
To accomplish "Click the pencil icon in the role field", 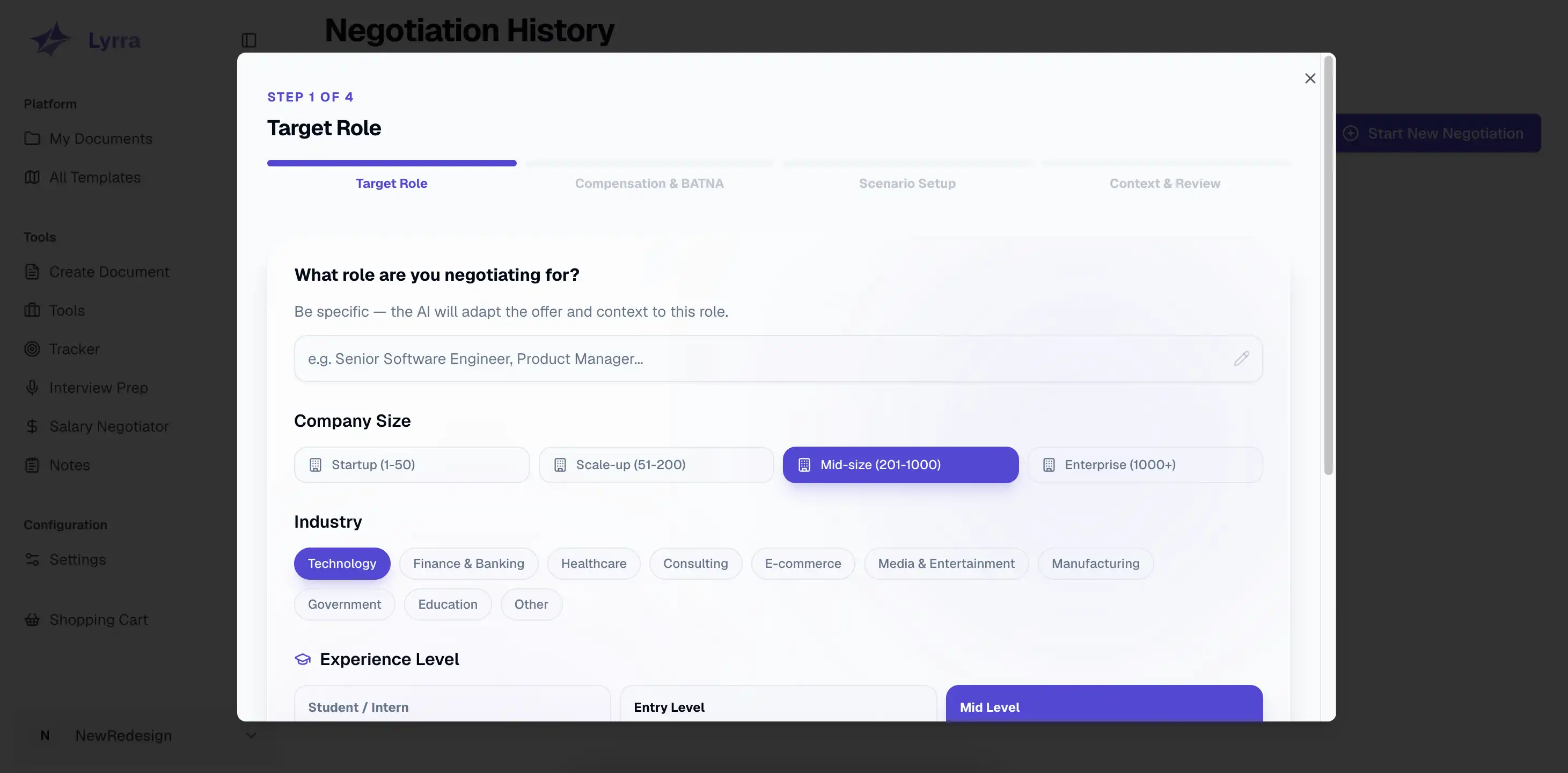I will click(1242, 358).
